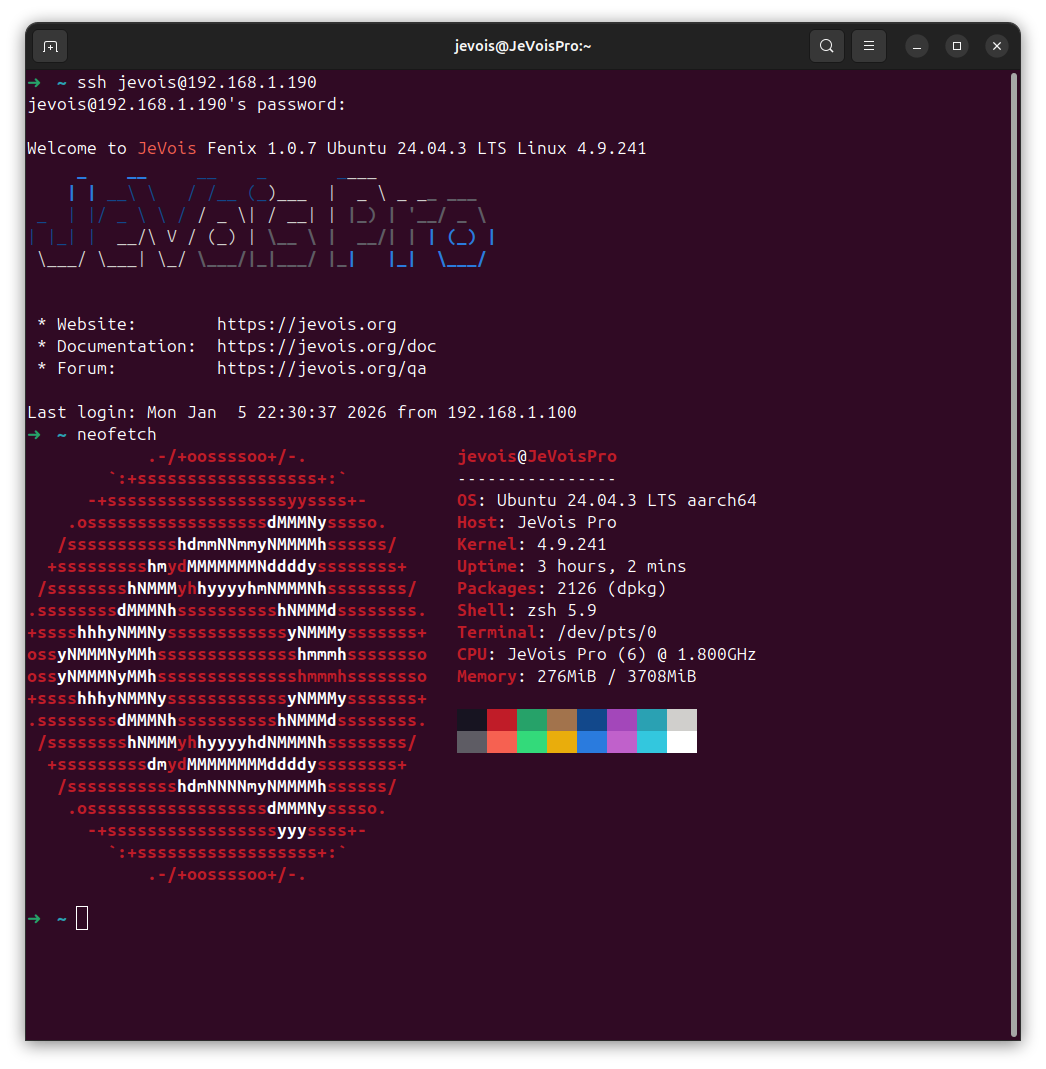The image size is (1046, 1069).
Task: Open a new terminal tab
Action: click(49, 46)
